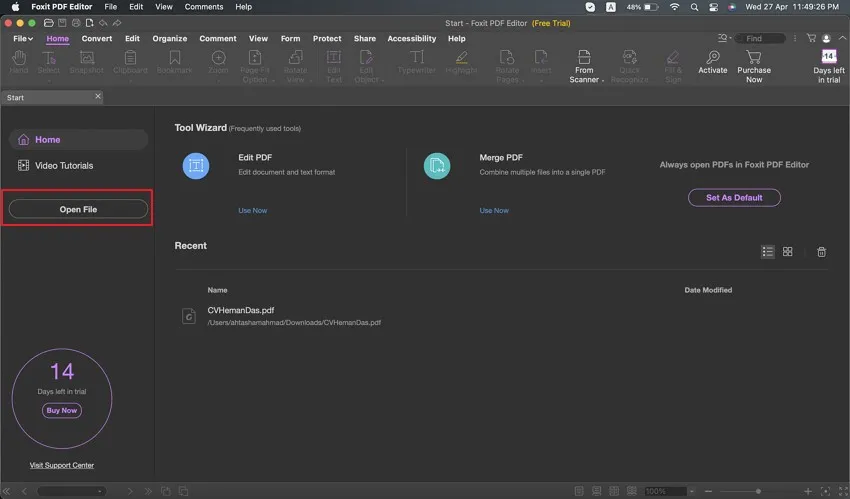Open the File dropdown menu
The height and width of the screenshot is (499, 850).
23,38
